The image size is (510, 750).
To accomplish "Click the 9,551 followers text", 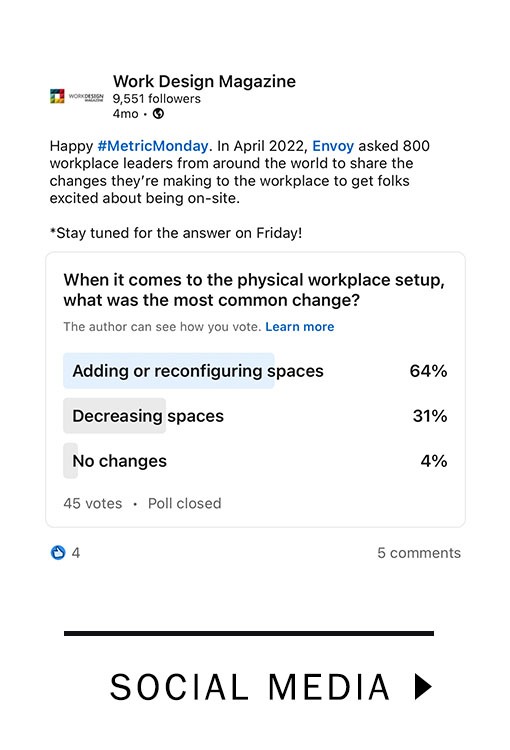I will point(156,99).
